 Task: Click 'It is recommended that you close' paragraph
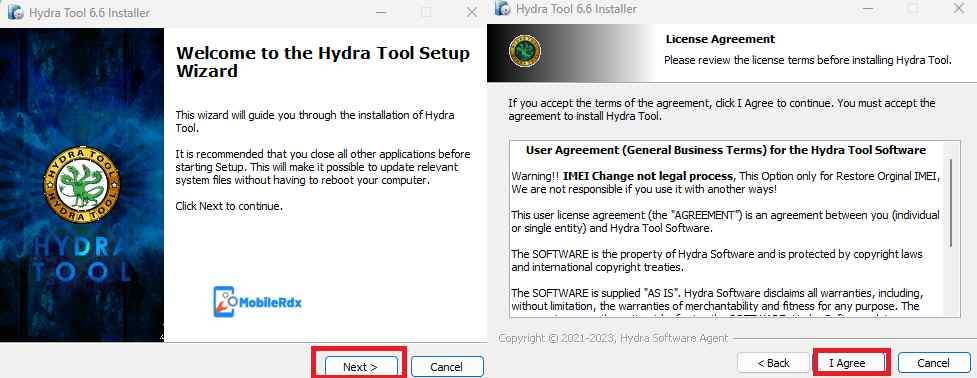(323, 167)
